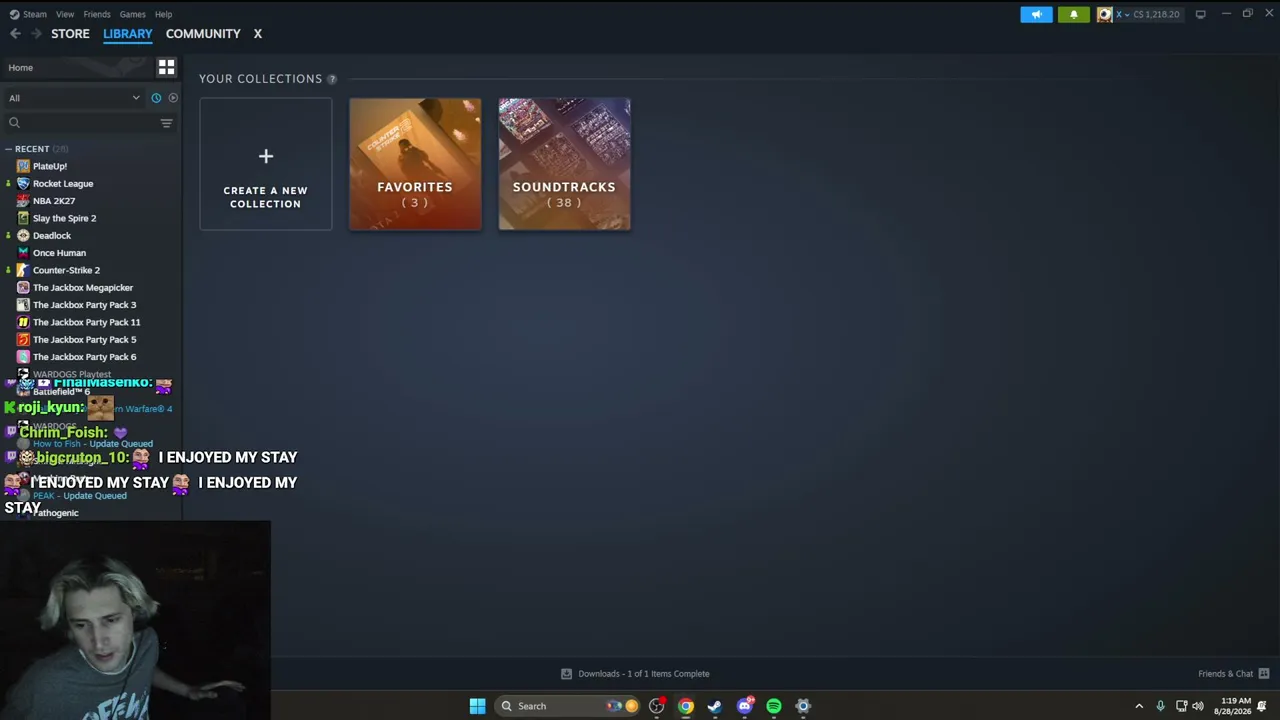Open the Favorites collection
Image resolution: width=1280 pixels, height=720 pixels.
(415, 164)
